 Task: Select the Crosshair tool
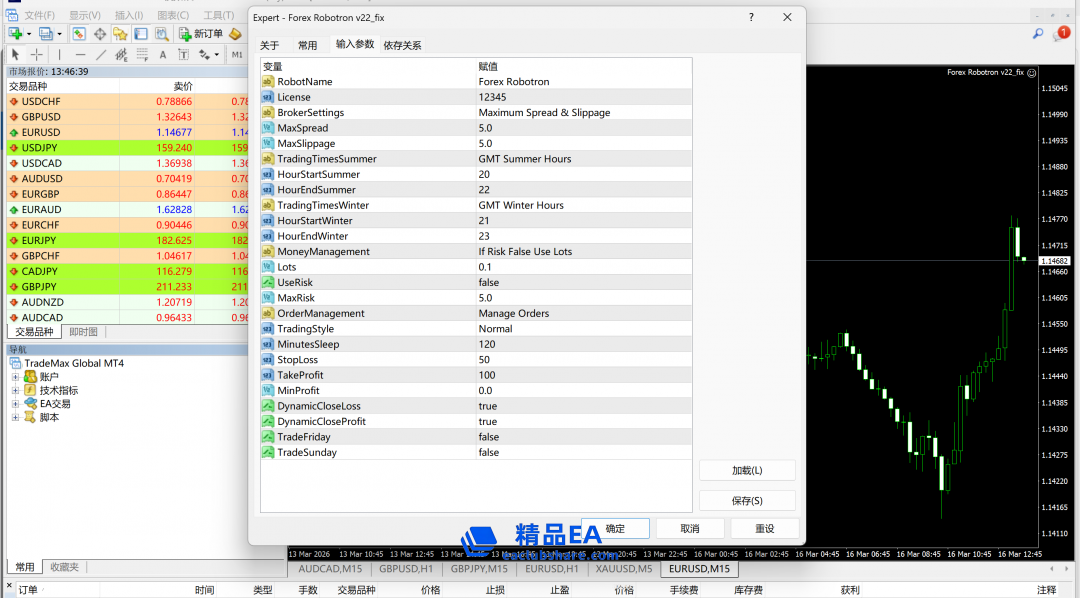coord(36,55)
